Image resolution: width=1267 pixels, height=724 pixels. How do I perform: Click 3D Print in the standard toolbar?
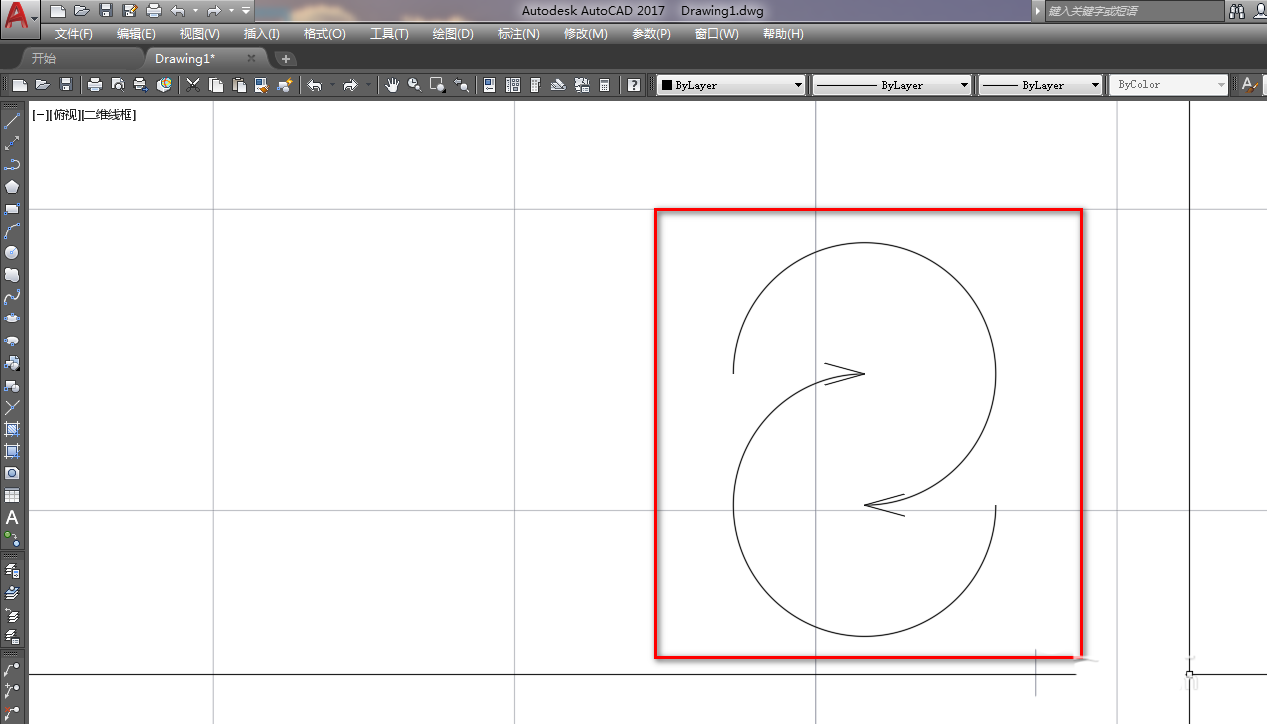point(164,85)
